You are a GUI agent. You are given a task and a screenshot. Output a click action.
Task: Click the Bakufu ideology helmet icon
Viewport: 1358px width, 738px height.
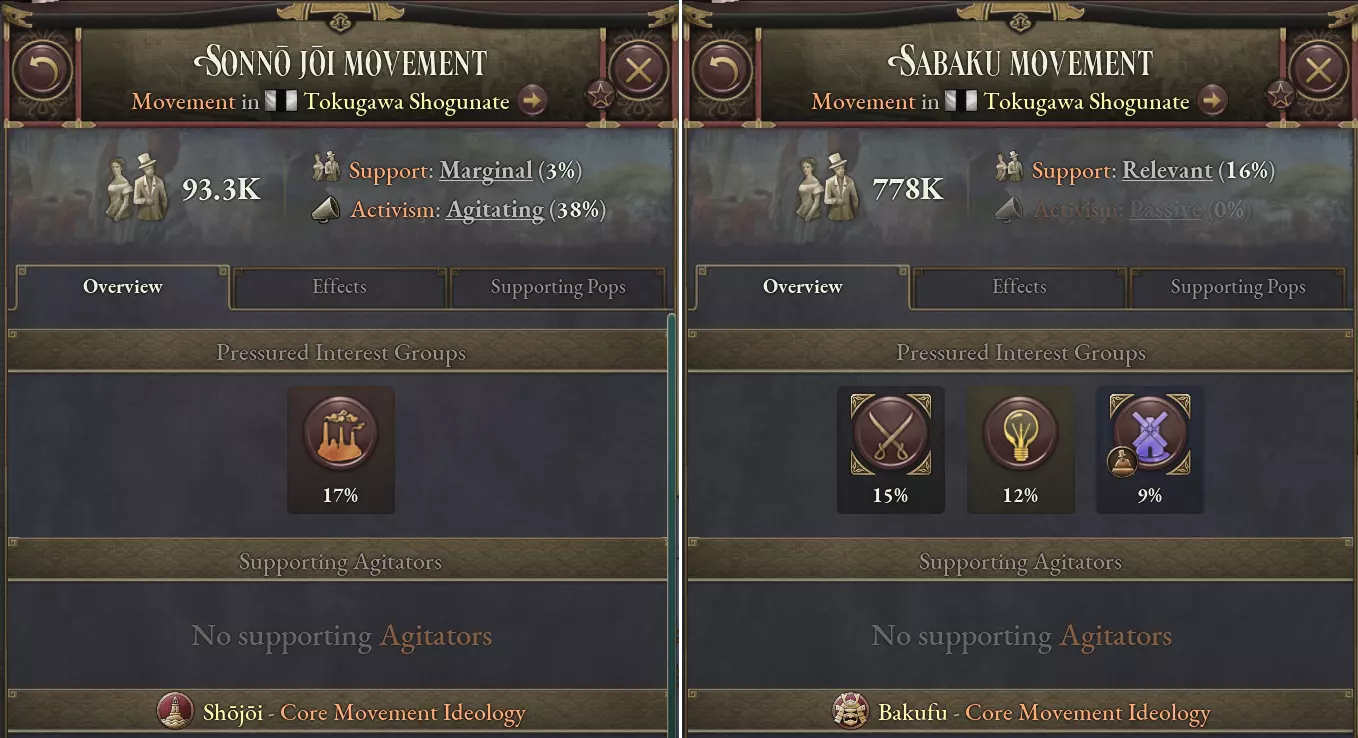point(851,712)
